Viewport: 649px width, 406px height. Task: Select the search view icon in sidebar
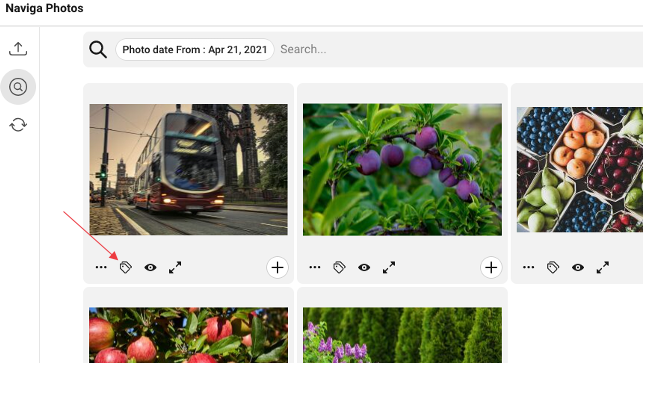18,87
